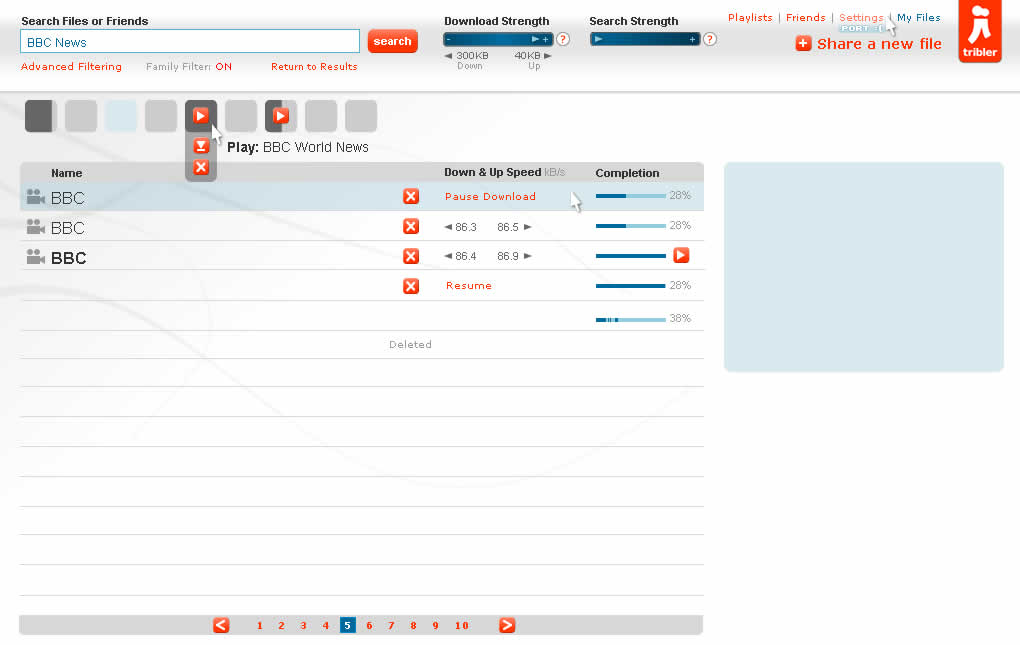Select the light blue thumbnail

[x=121, y=116]
